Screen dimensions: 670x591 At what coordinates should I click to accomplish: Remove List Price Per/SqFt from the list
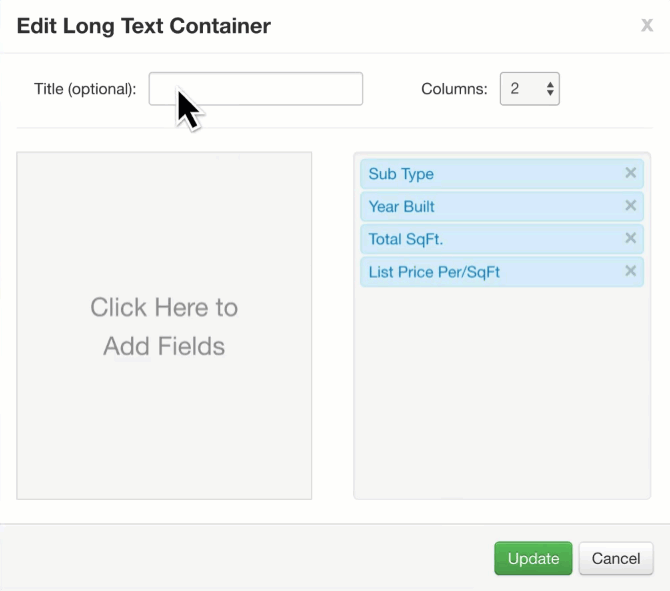[x=631, y=271]
